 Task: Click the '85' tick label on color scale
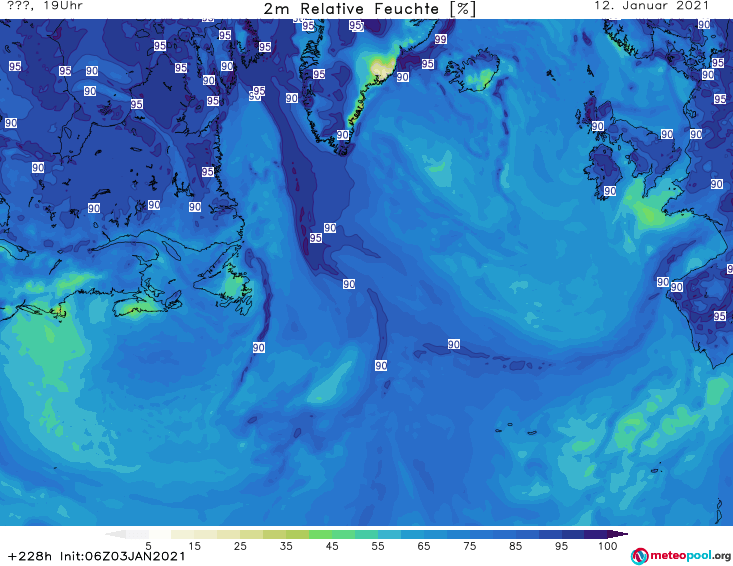516,546
